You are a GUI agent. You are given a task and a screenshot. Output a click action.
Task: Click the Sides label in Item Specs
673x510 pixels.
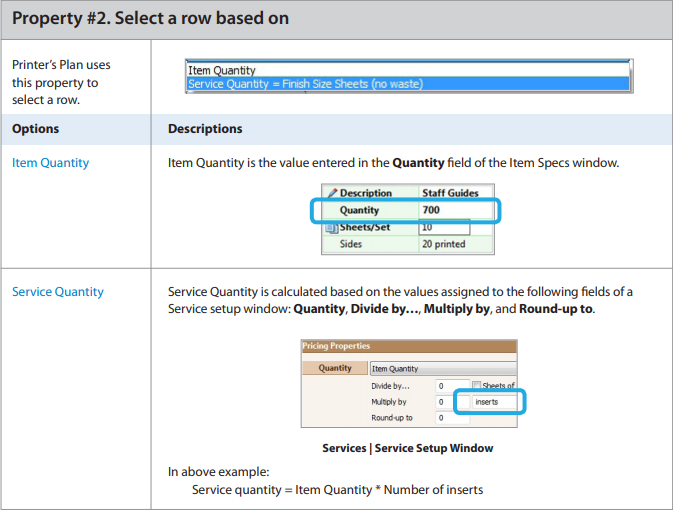pos(351,244)
